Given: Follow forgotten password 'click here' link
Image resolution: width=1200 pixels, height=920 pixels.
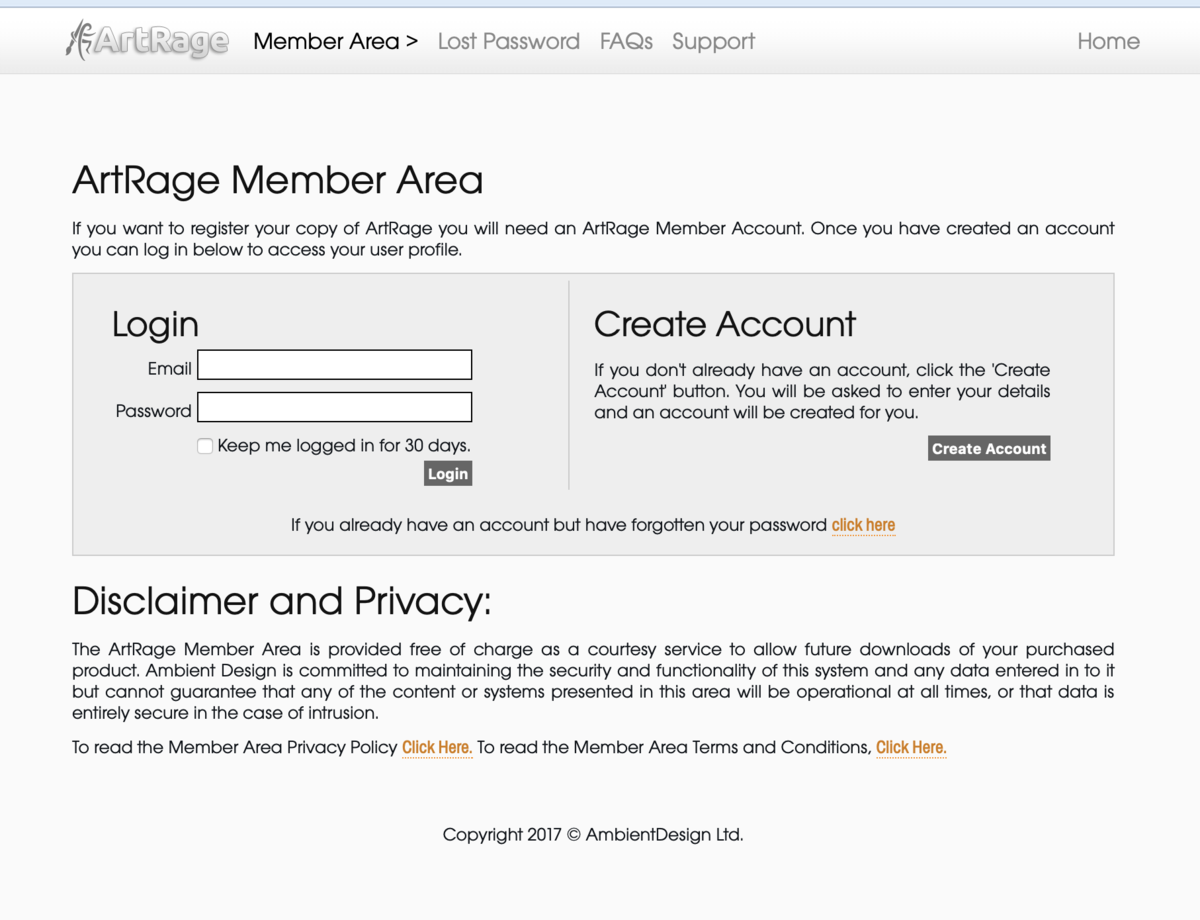Looking at the screenshot, I should click(x=863, y=525).
